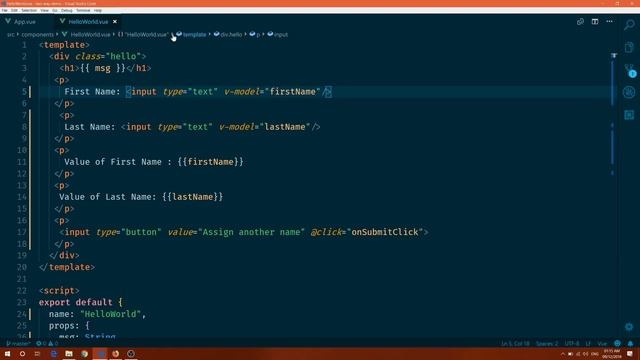Click the components breadcrumb
Image resolution: width=640 pixels, height=360 pixels.
tap(38, 35)
